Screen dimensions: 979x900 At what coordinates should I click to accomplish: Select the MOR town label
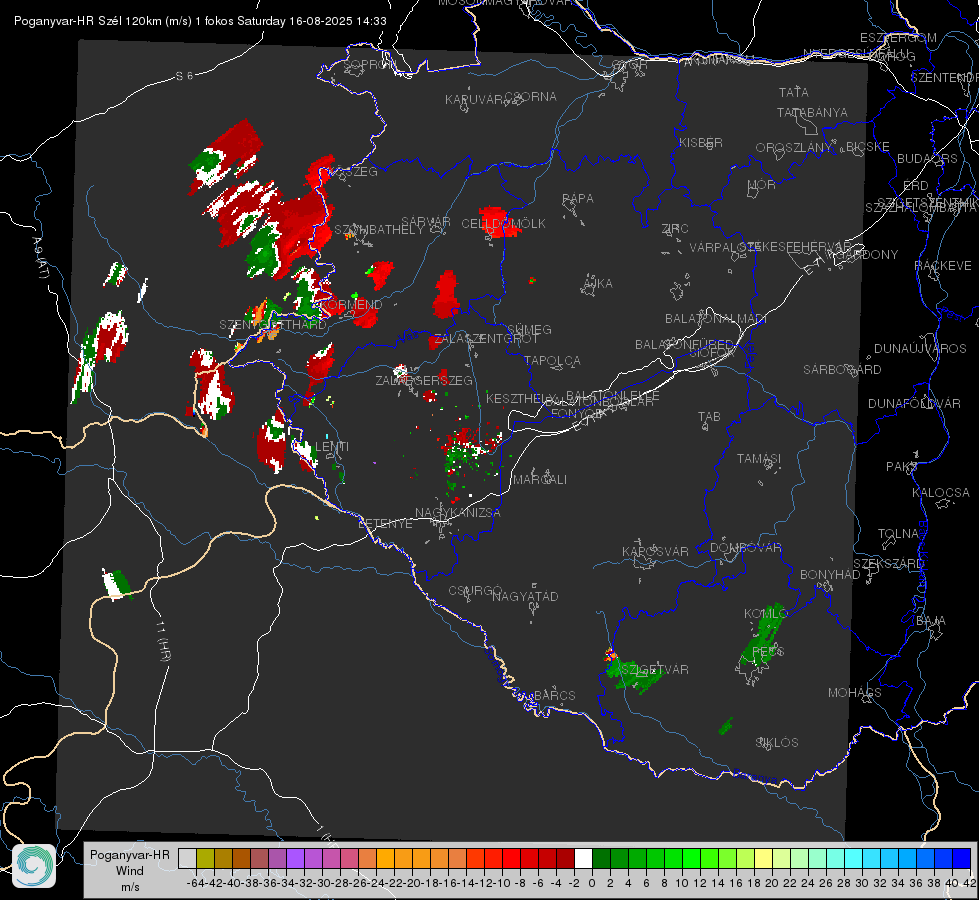click(762, 185)
